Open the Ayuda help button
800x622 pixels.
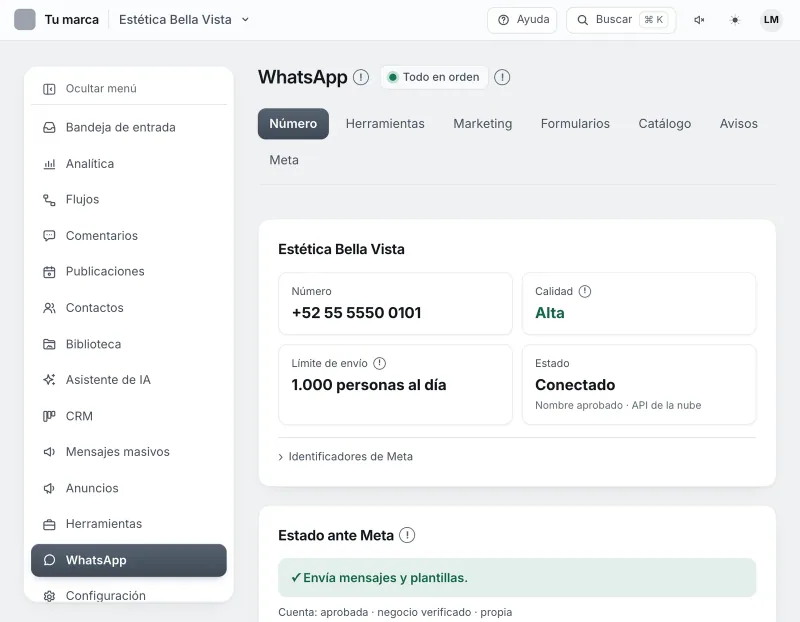pos(522,20)
